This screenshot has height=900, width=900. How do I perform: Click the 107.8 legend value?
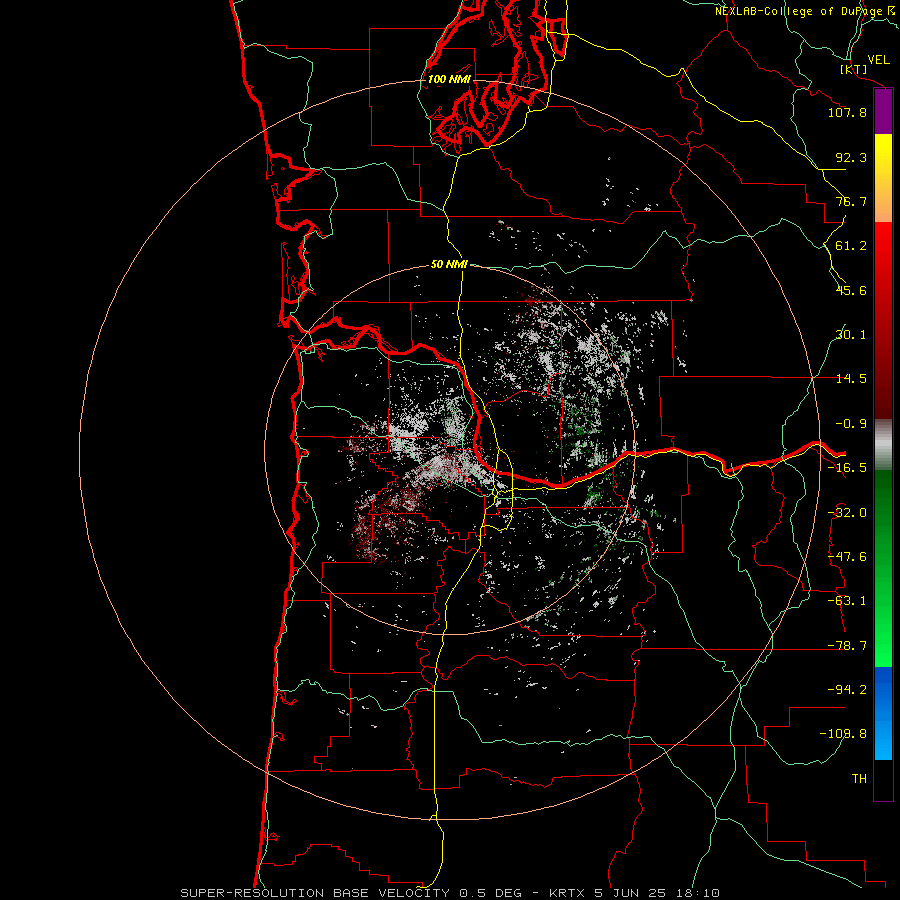pos(847,112)
